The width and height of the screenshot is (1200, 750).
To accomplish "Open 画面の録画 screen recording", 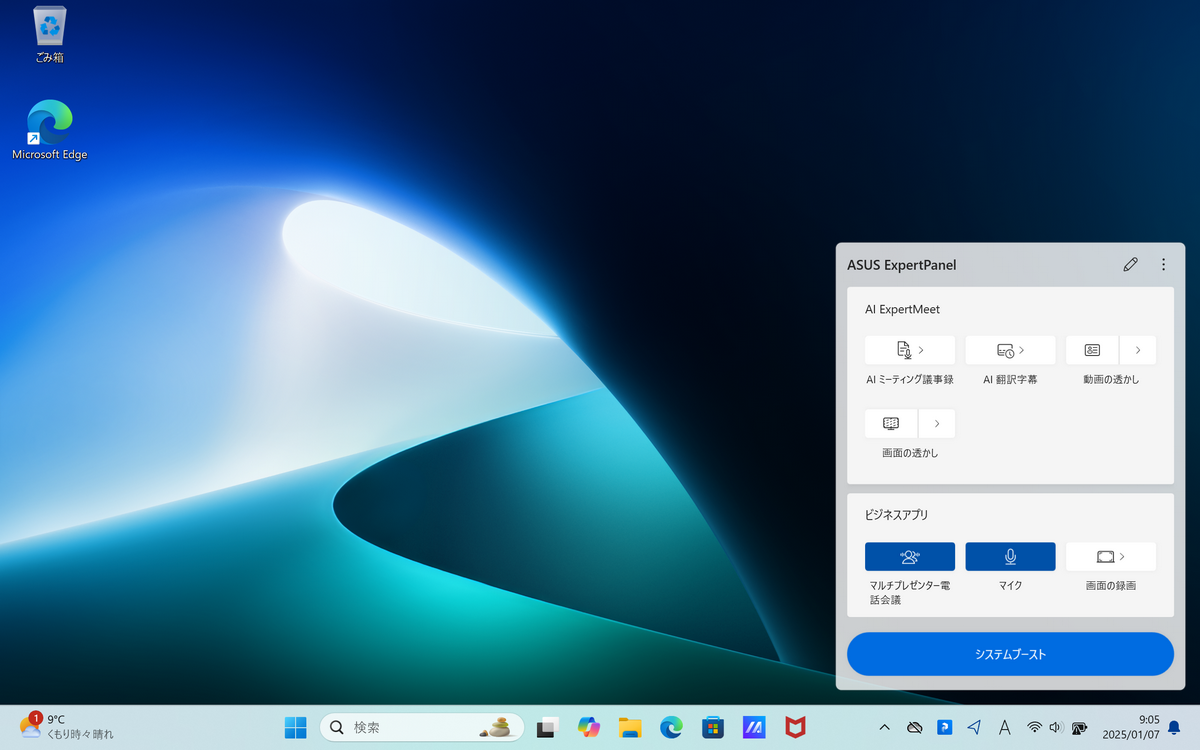I will (1110, 557).
